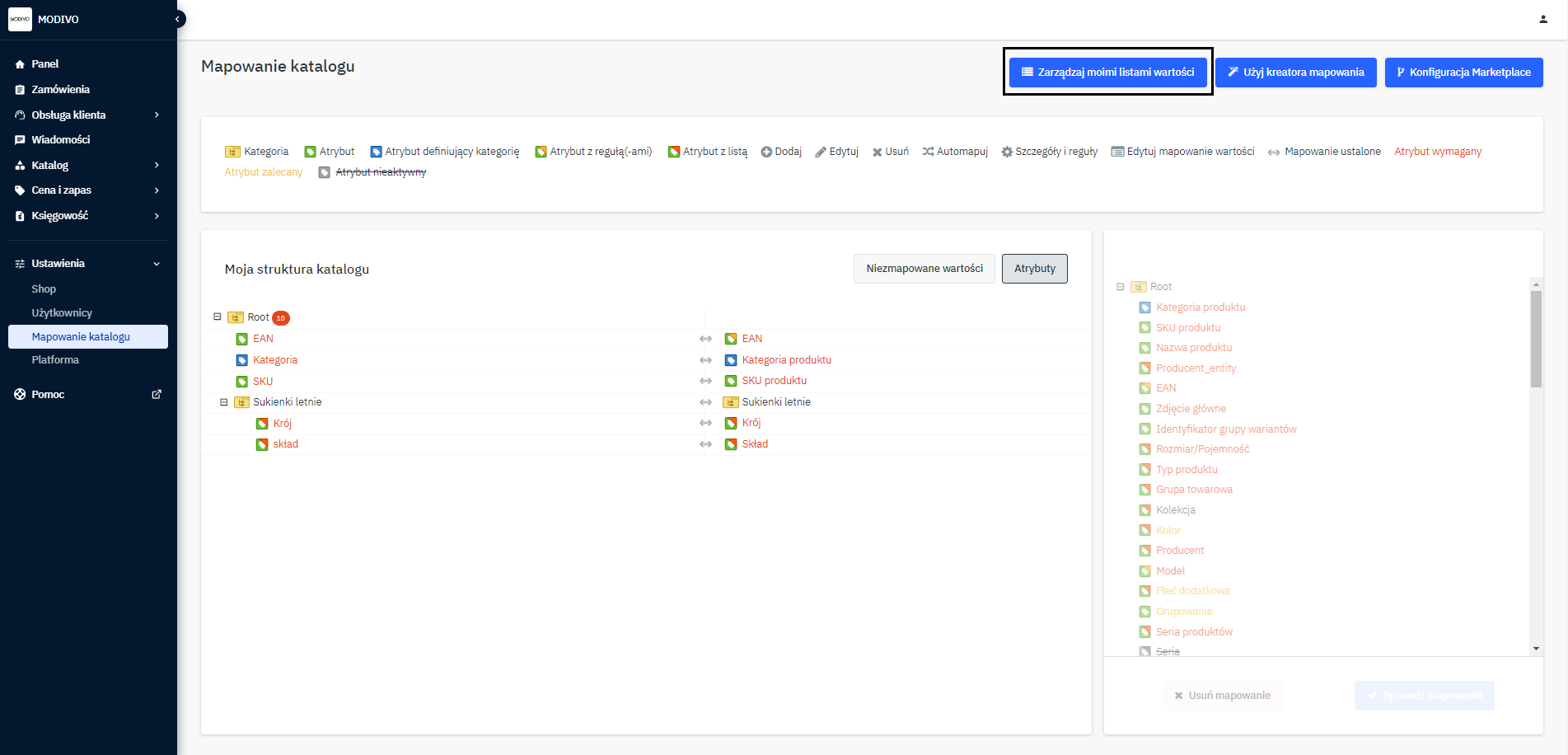This screenshot has width=1568, height=755.
Task: Click the blue Kategoria attribute icon
Action: point(242,360)
